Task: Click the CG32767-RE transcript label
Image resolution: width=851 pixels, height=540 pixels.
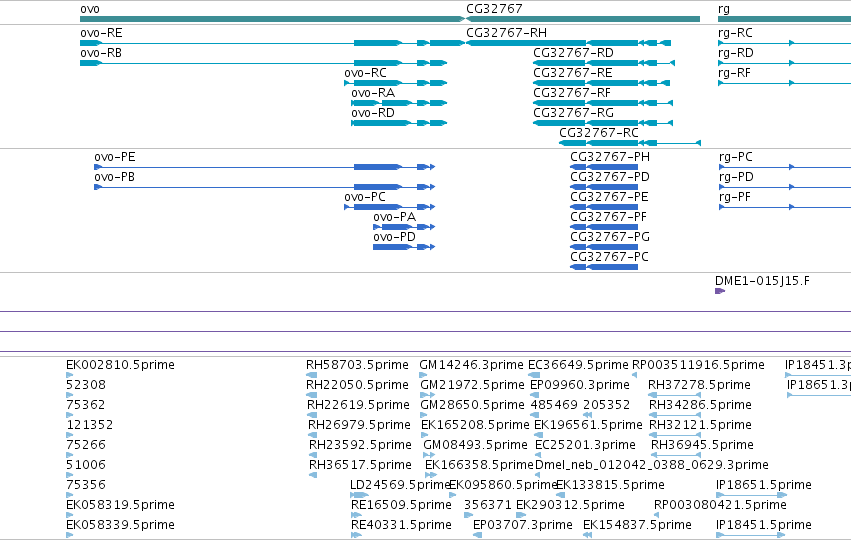Action: click(x=573, y=73)
